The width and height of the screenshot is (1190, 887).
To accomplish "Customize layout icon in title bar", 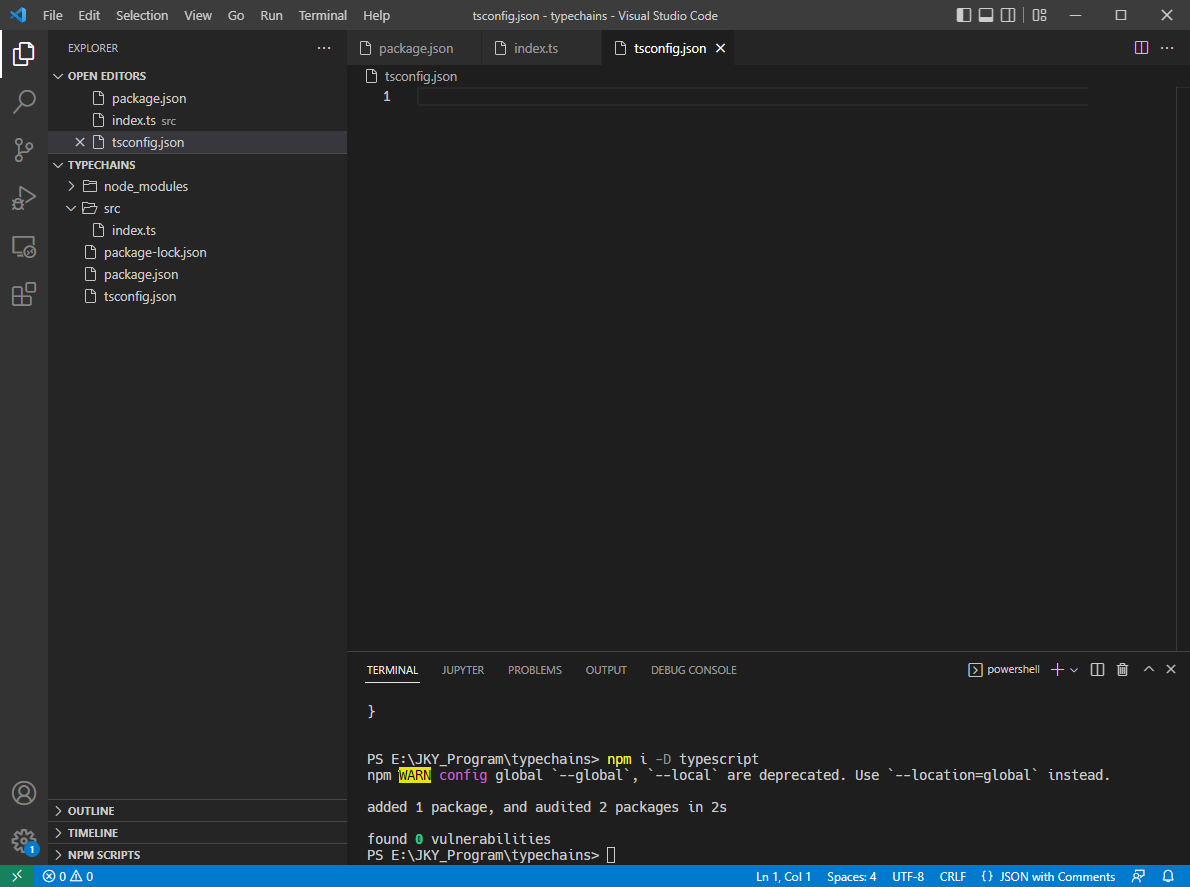I will click(1040, 15).
